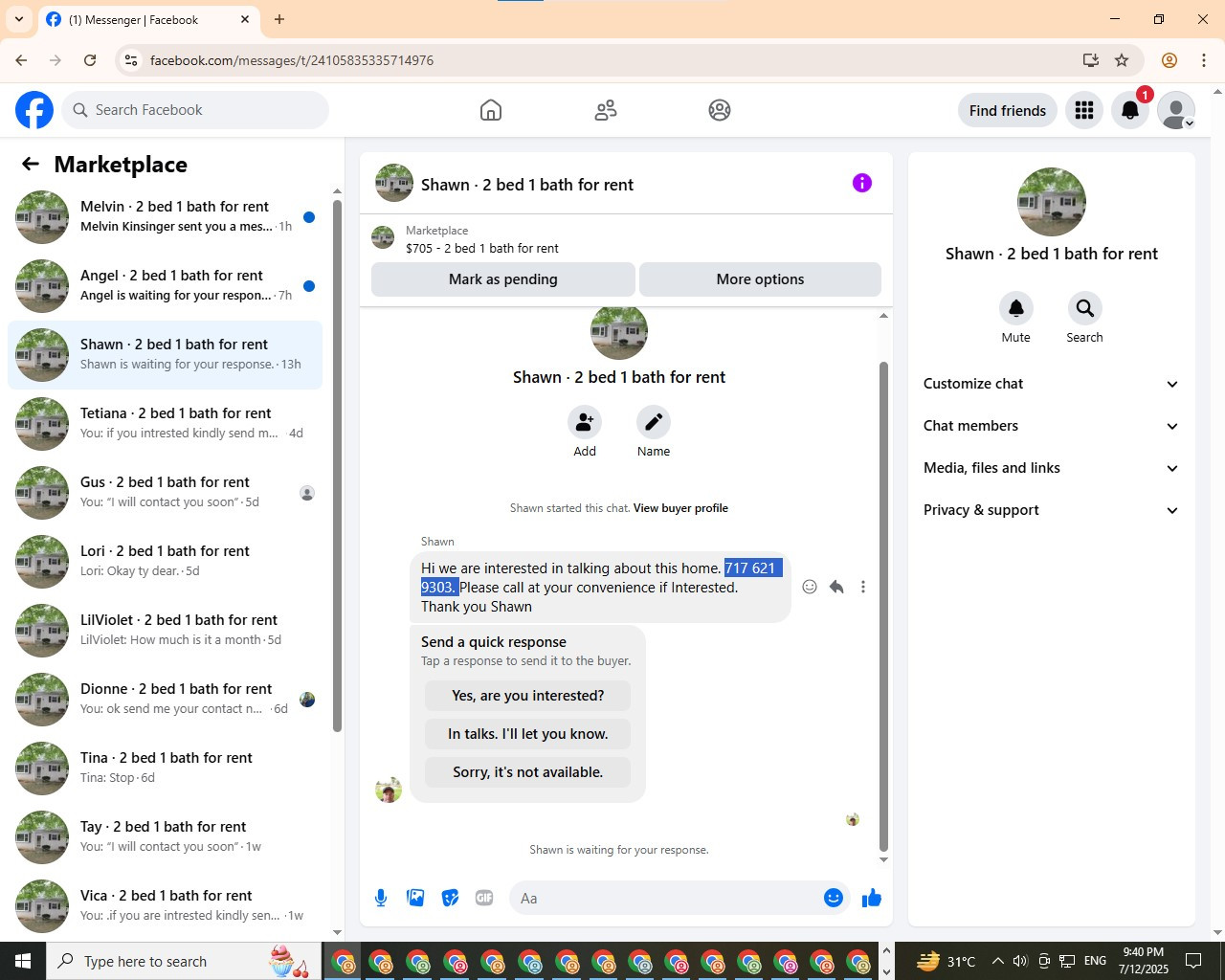Open conversation information purple icon
Image resolution: width=1225 pixels, height=980 pixels.
coord(862,183)
